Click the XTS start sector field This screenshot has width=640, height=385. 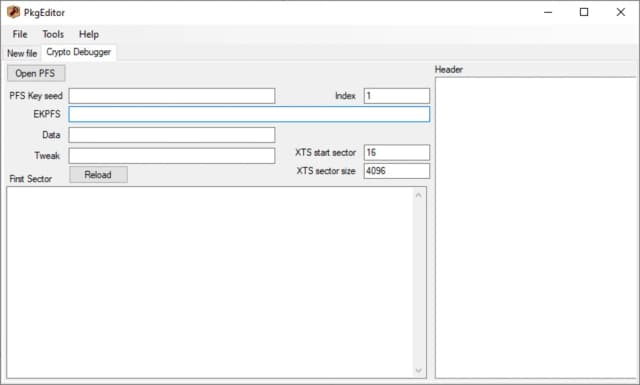(397, 152)
